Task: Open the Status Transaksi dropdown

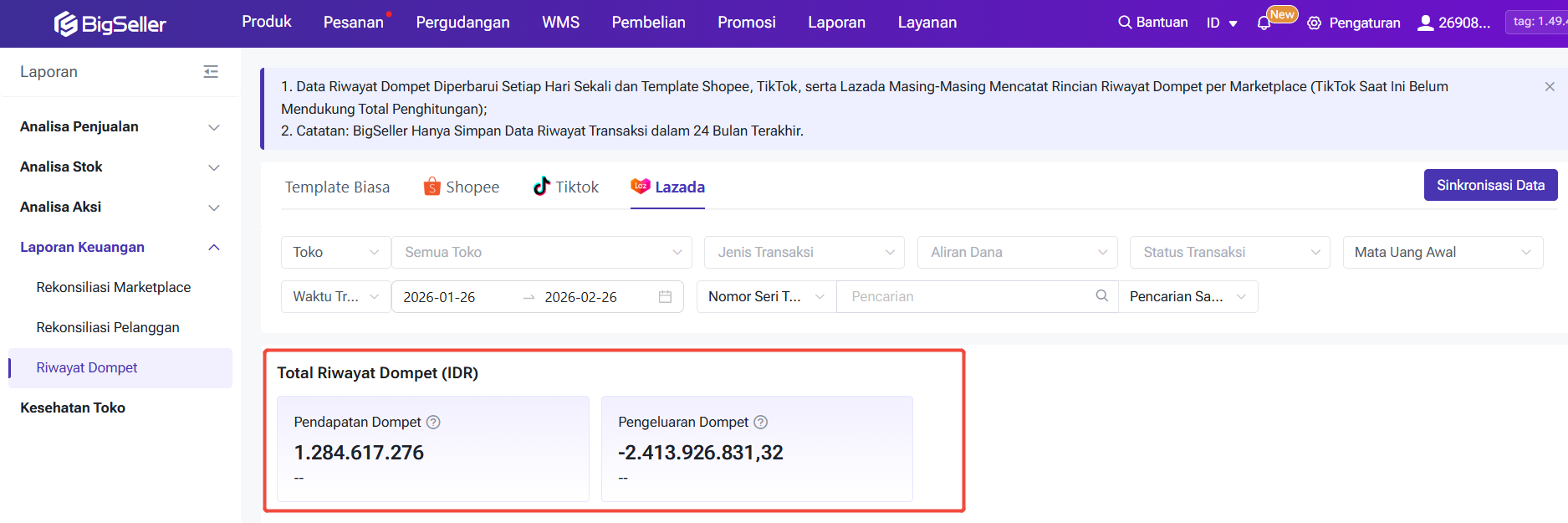Action: (1229, 253)
